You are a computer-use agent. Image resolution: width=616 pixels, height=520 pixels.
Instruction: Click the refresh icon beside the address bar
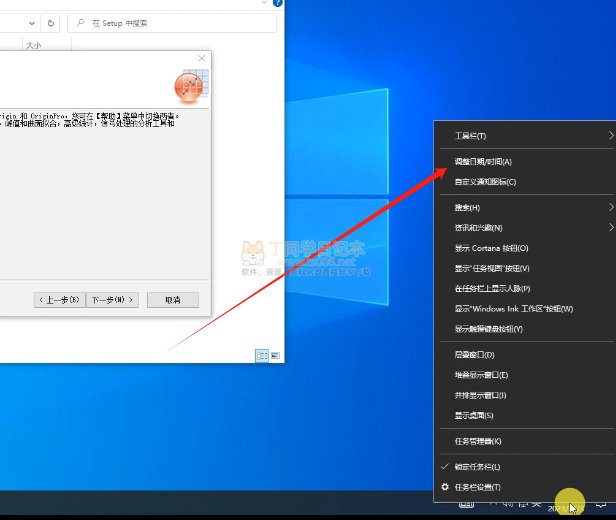(x=51, y=21)
